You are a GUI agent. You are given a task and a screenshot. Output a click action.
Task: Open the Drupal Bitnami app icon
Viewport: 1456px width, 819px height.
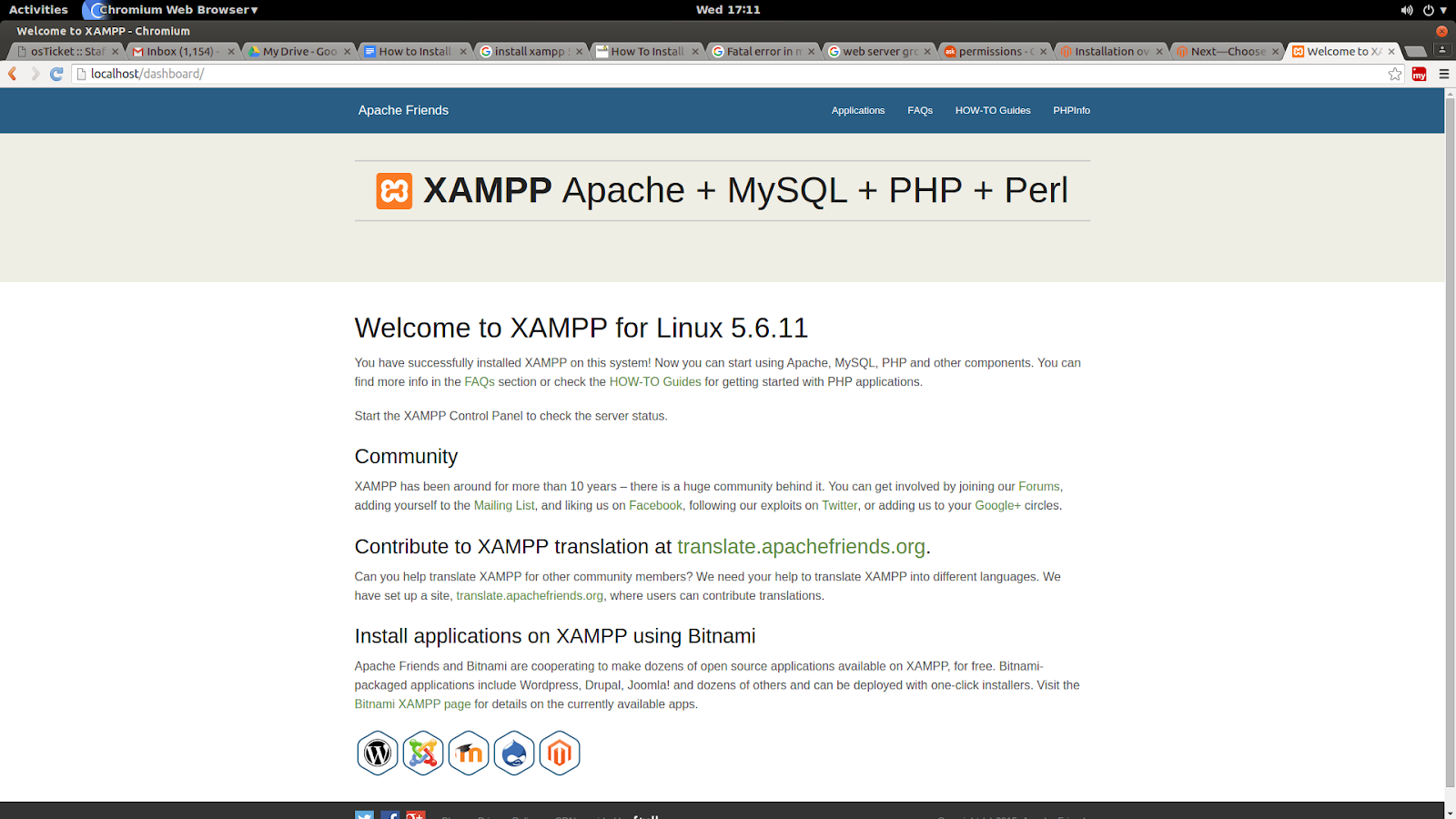(x=514, y=753)
